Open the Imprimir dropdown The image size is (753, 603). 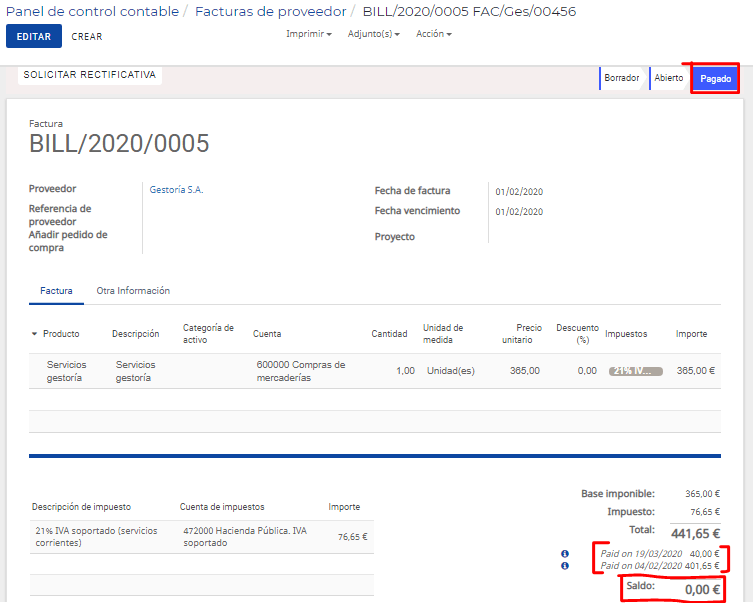pyautogui.click(x=309, y=34)
